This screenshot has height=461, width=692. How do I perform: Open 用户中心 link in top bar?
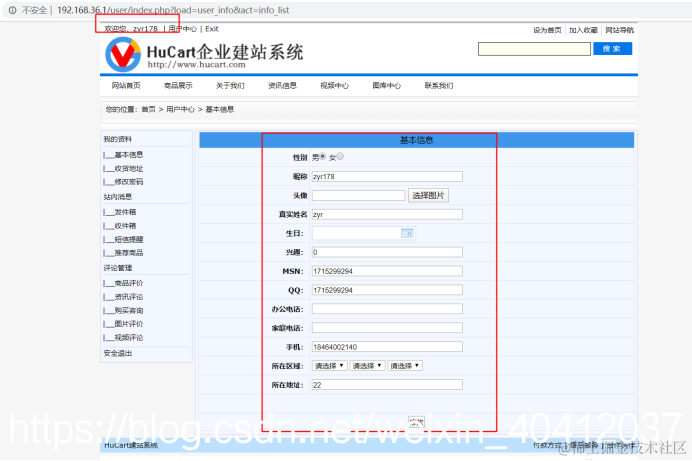point(183,29)
